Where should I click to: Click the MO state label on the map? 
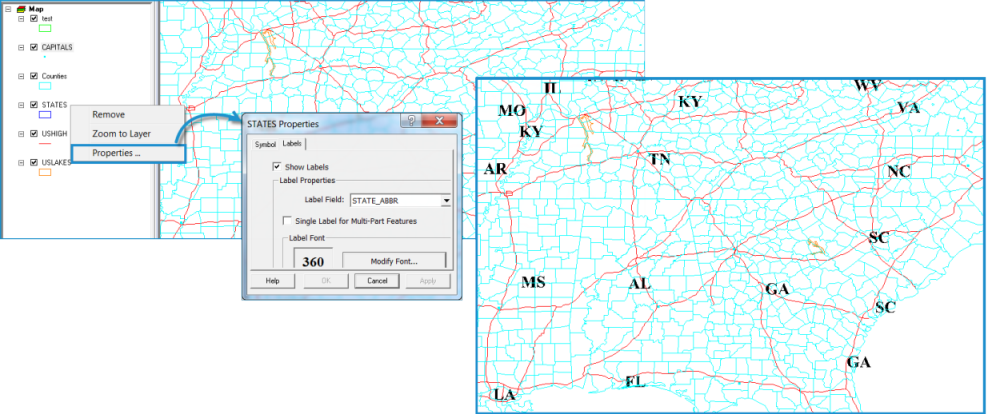point(512,111)
